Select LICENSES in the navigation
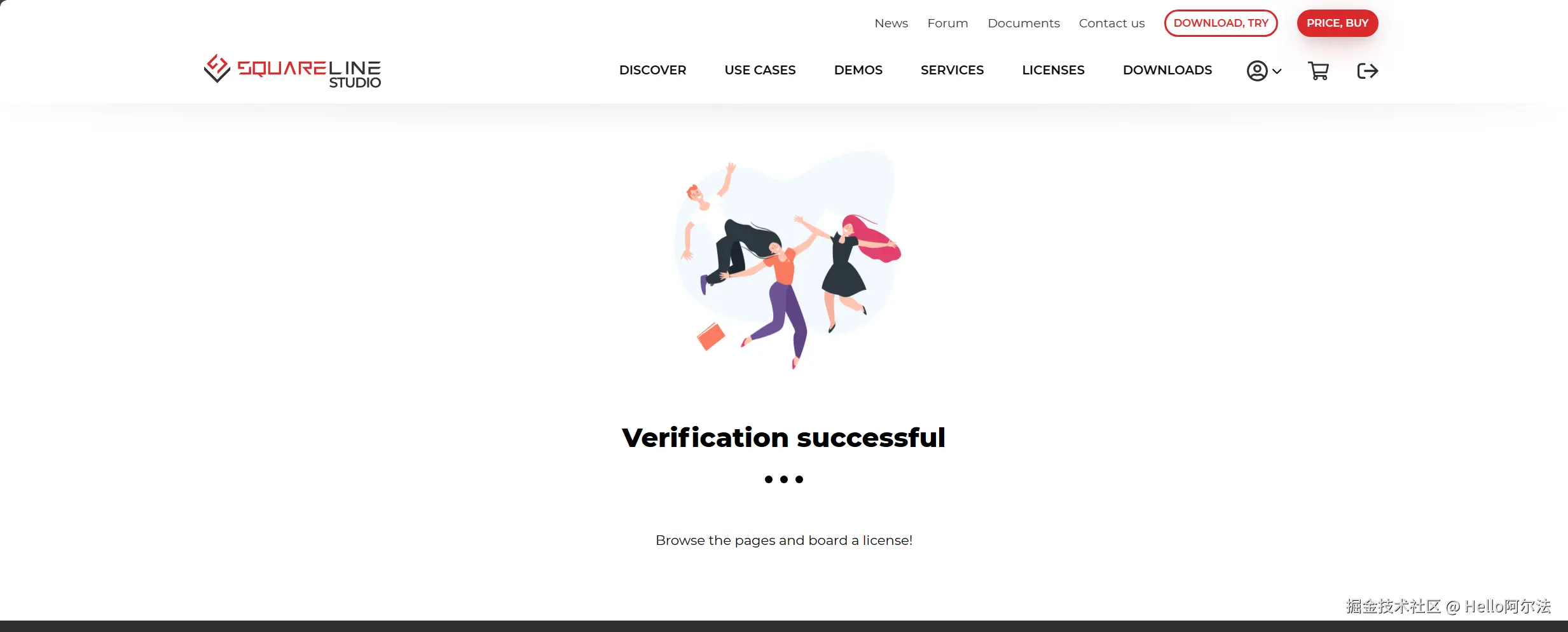This screenshot has width=1568, height=632. coord(1053,70)
